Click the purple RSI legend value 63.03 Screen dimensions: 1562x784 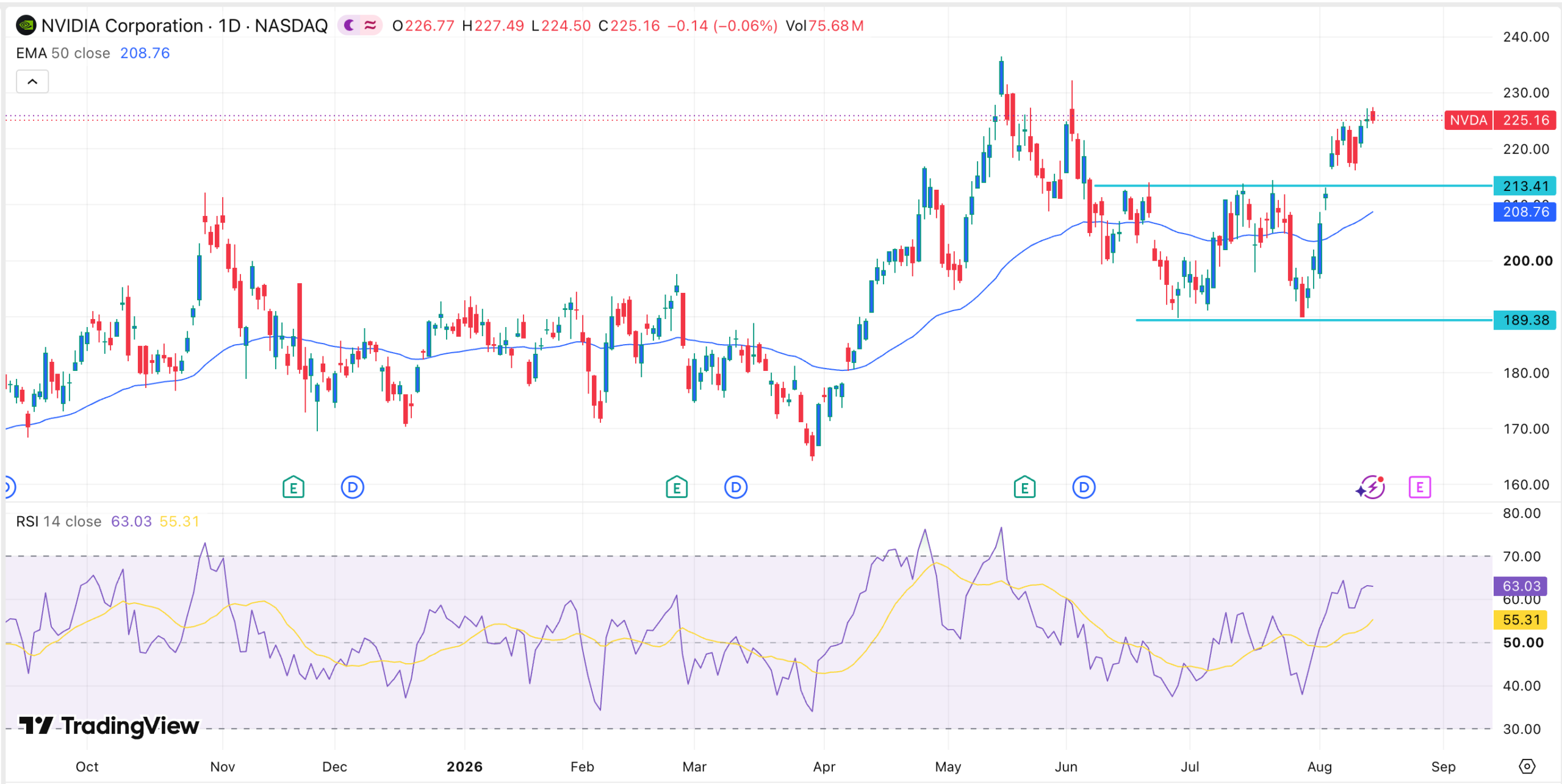point(131,522)
